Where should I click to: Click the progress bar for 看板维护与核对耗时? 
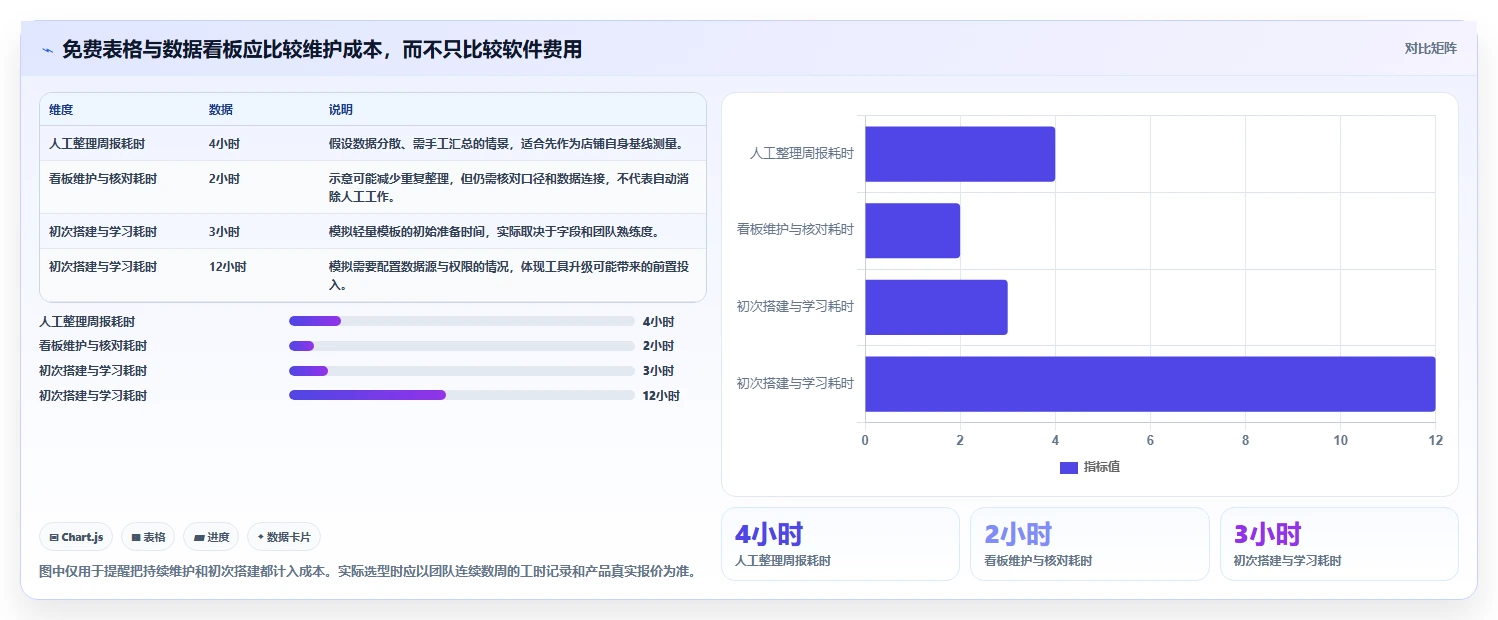tap(462, 346)
